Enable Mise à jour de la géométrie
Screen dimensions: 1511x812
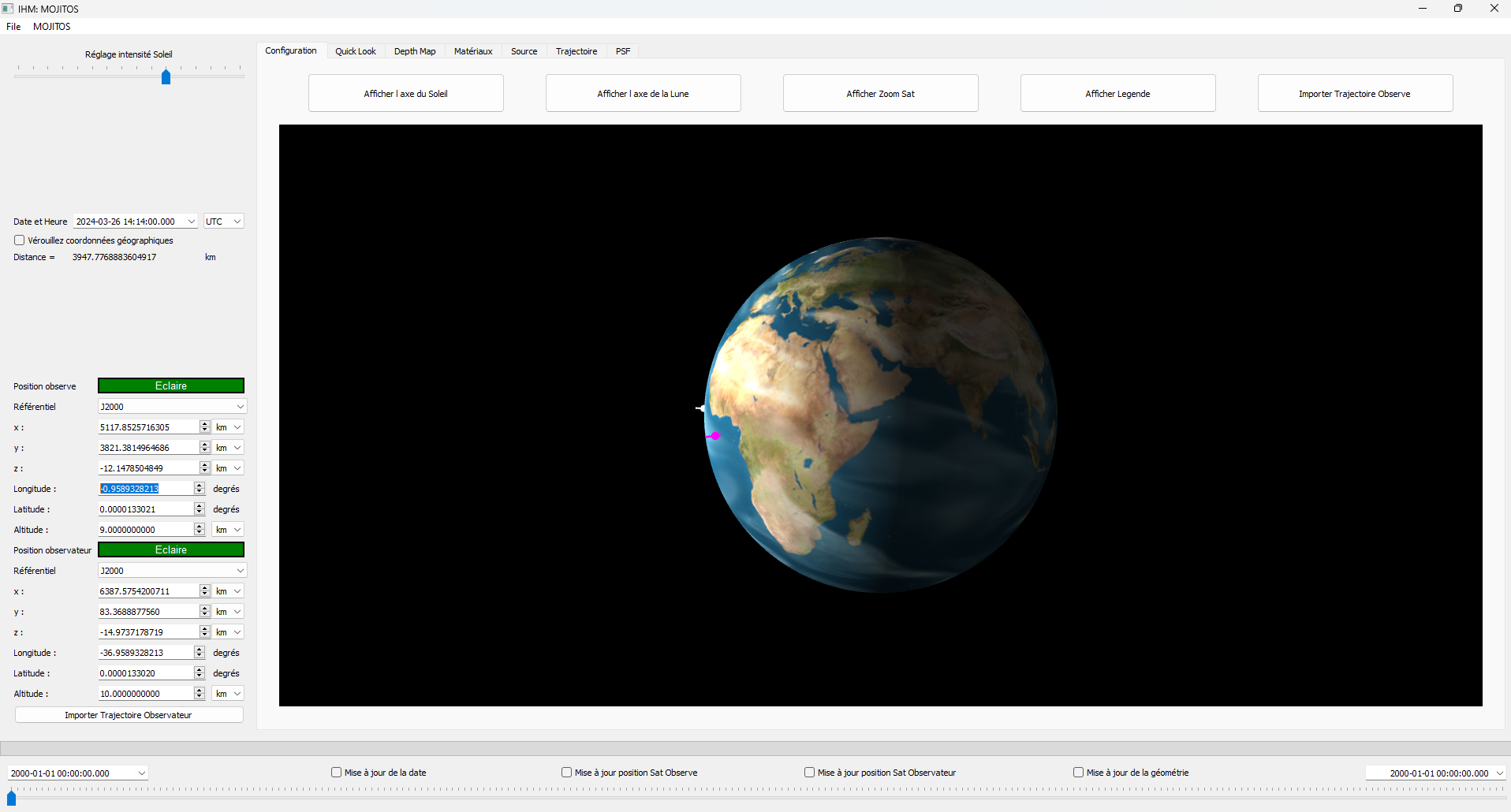(1078, 773)
